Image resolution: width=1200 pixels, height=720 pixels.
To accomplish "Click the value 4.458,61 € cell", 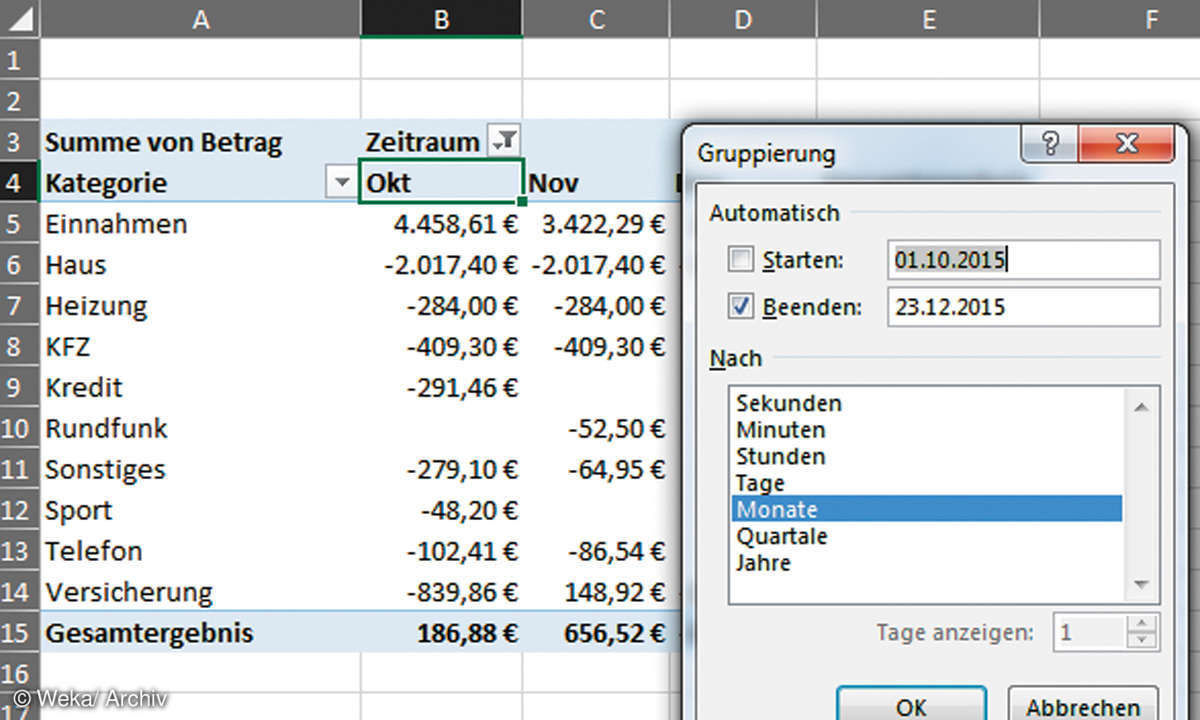I will pos(441,223).
